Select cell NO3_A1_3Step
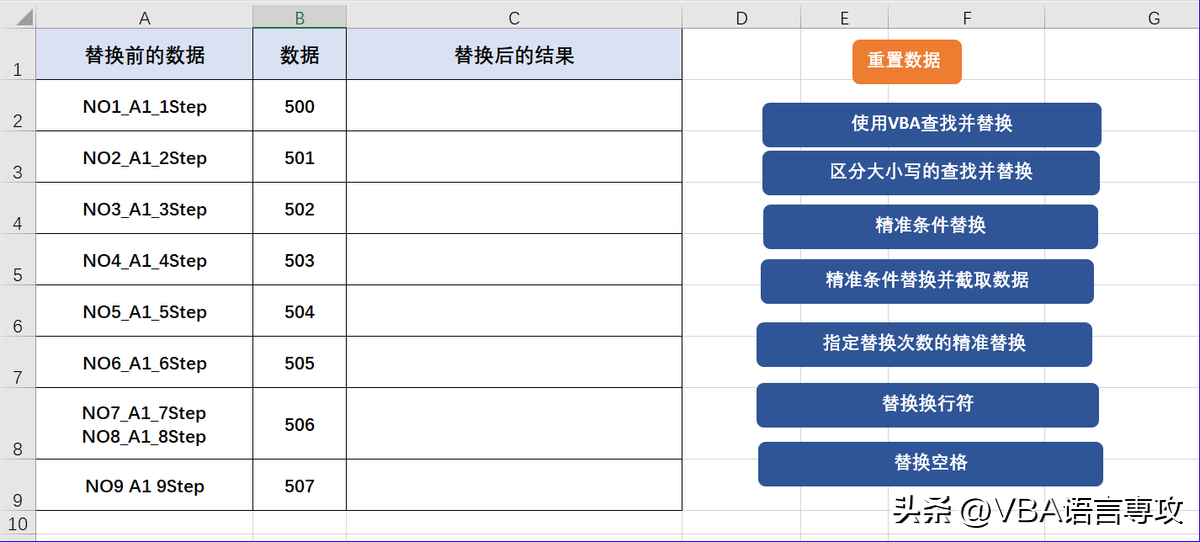Screen dimensions: 1200x542 (145, 209)
